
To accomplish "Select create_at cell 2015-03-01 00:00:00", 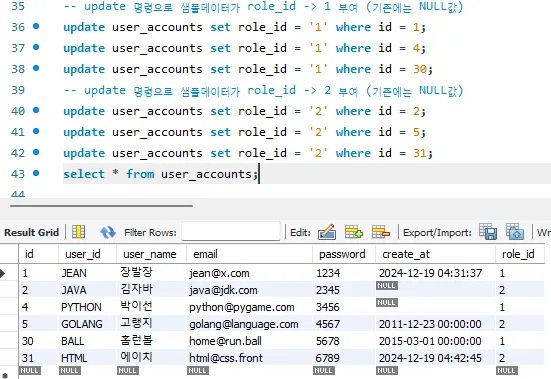I will (435, 341).
